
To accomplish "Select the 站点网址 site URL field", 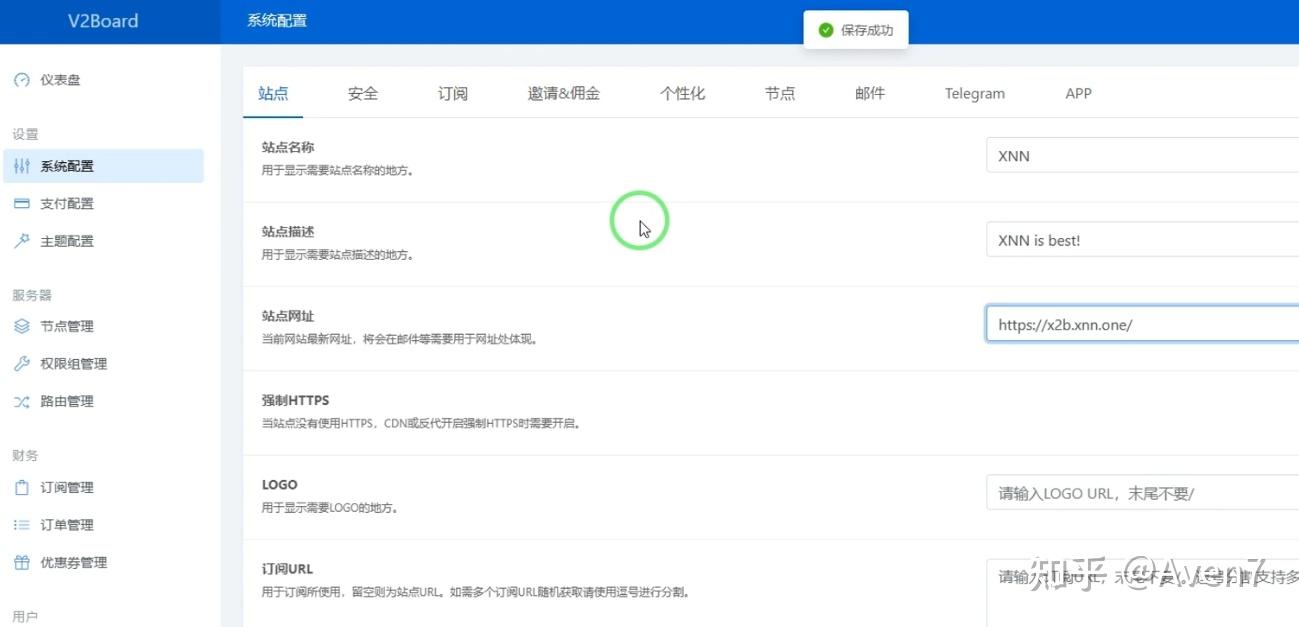I will pos(1140,324).
